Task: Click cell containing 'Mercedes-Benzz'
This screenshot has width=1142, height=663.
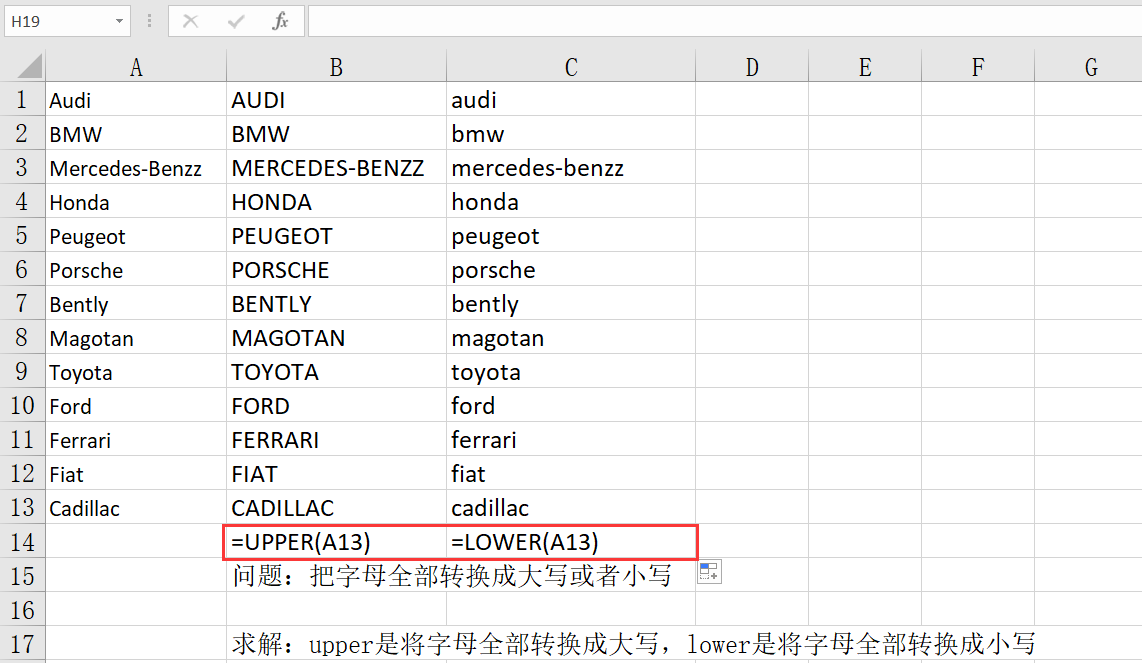Action: 135,168
